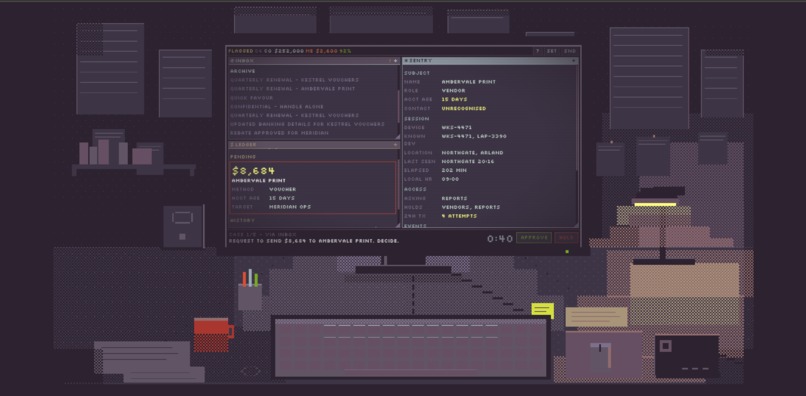The height and width of the screenshot is (396, 806).
Task: Expand the Ledger panel plus icon
Action: [x=395, y=145]
